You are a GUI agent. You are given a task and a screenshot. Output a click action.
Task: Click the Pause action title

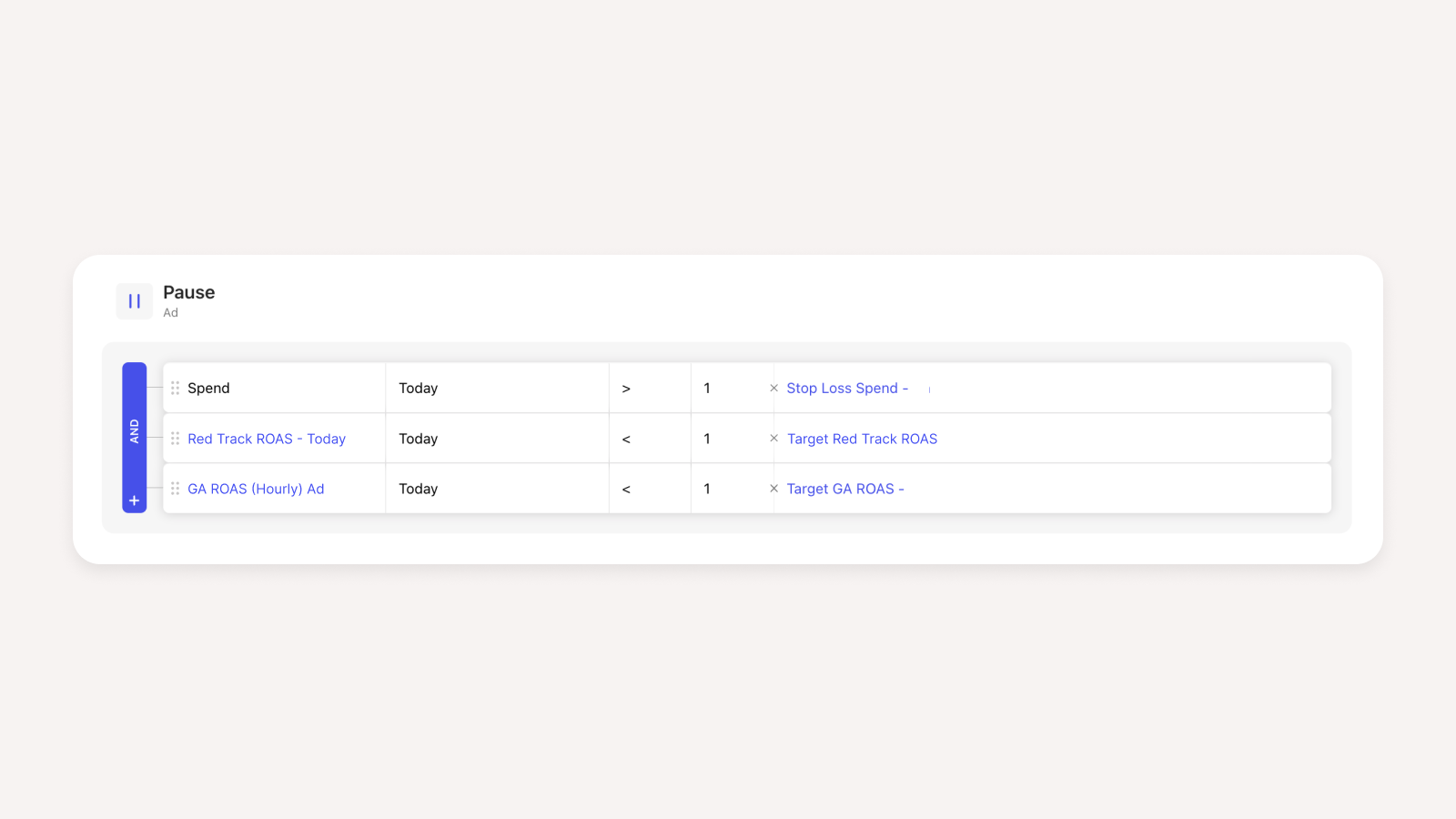coord(189,292)
